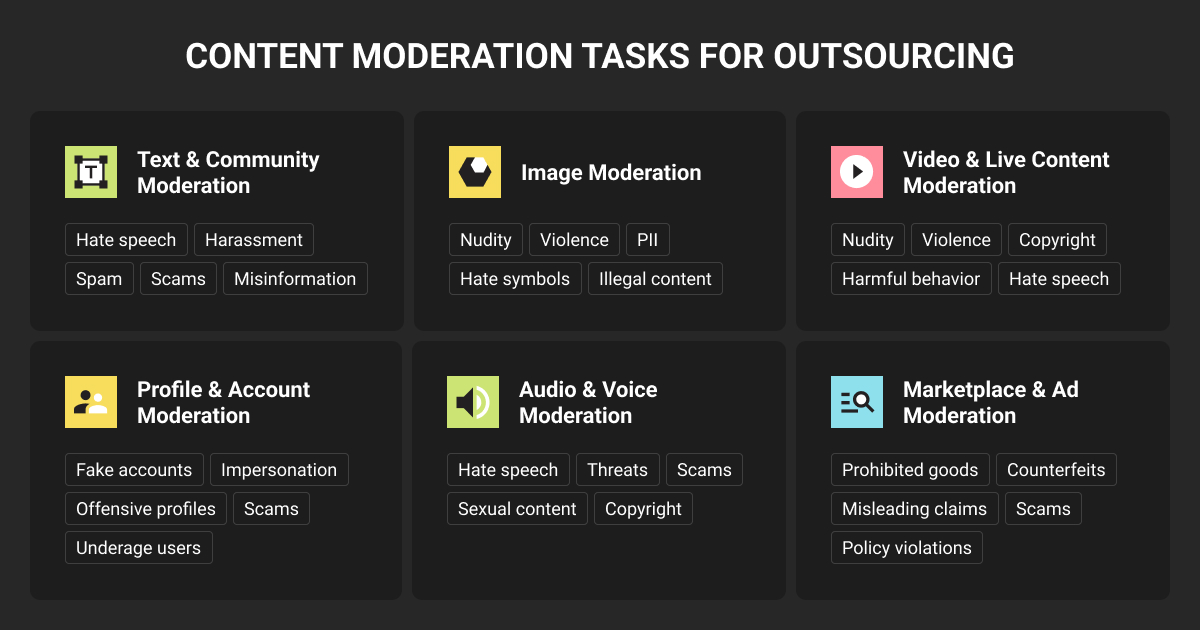The width and height of the screenshot is (1200, 630).
Task: Click the Audio & Voice Moderation heading
Action: (588, 402)
